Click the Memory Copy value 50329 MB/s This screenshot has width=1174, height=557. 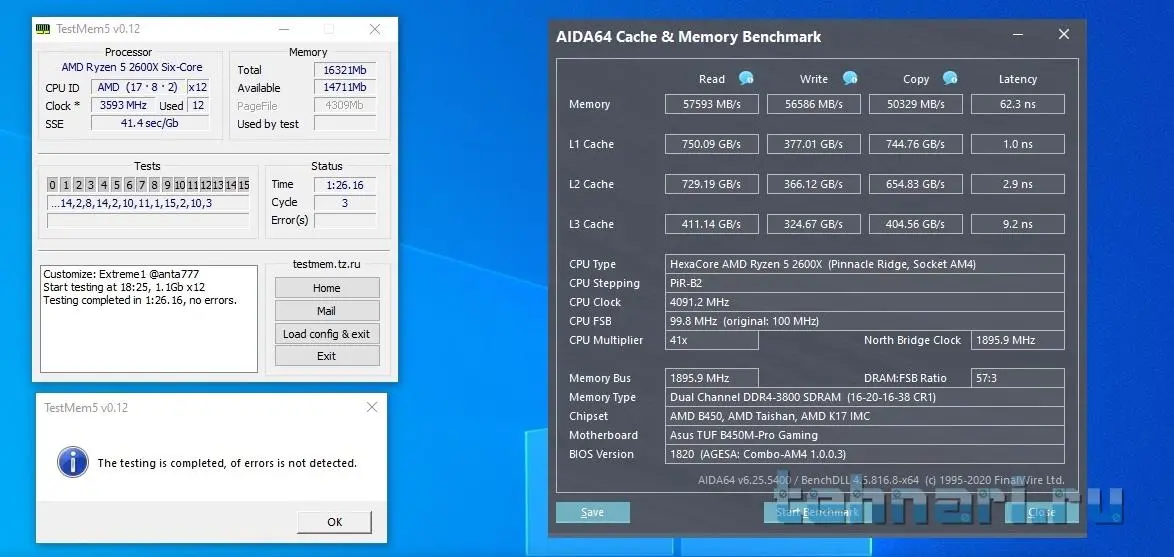916,104
